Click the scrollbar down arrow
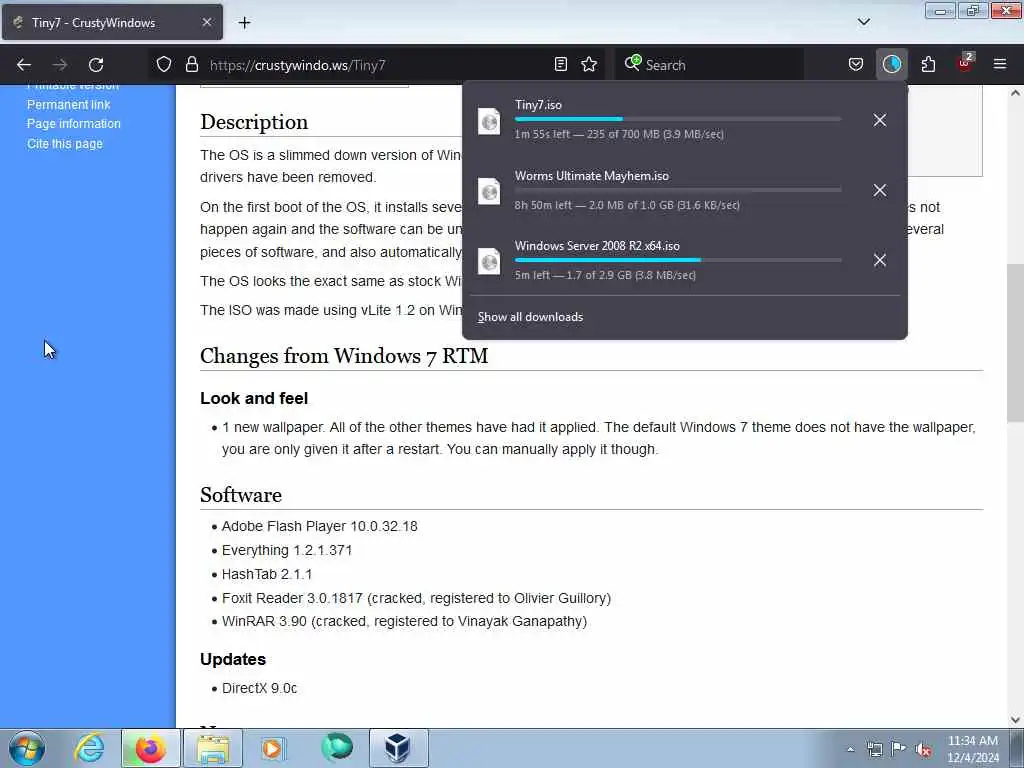 1015,720
